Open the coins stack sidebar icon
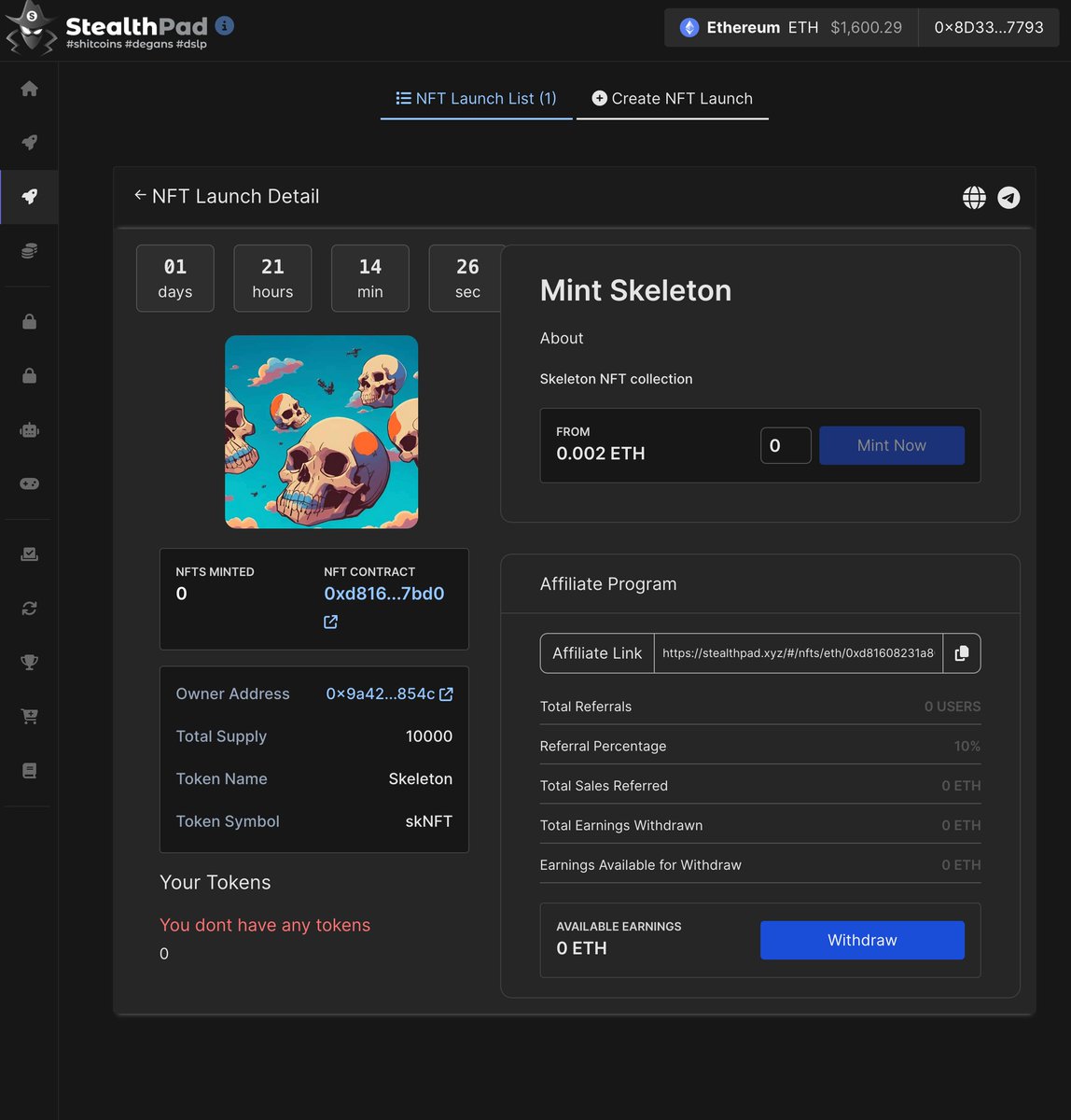The width and height of the screenshot is (1071, 1120). click(29, 251)
